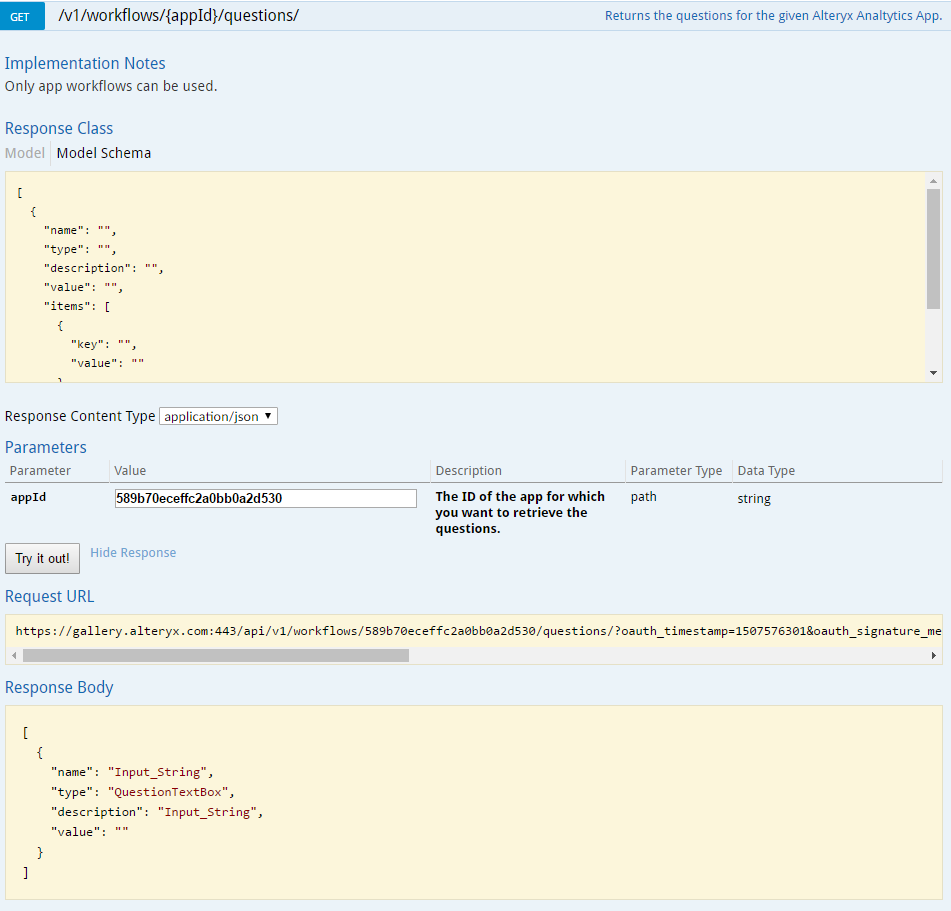Click the 'path' parameter type cell

pyautogui.click(x=644, y=497)
